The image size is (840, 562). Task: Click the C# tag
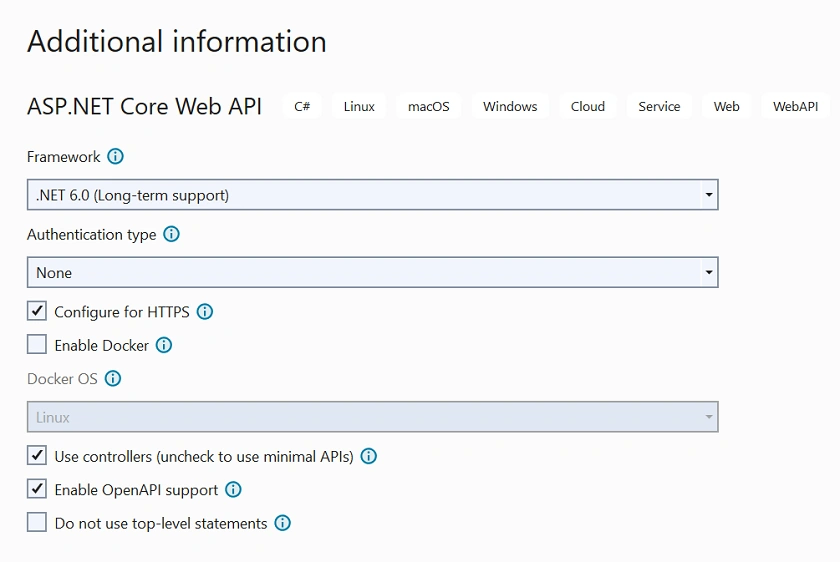click(x=302, y=106)
